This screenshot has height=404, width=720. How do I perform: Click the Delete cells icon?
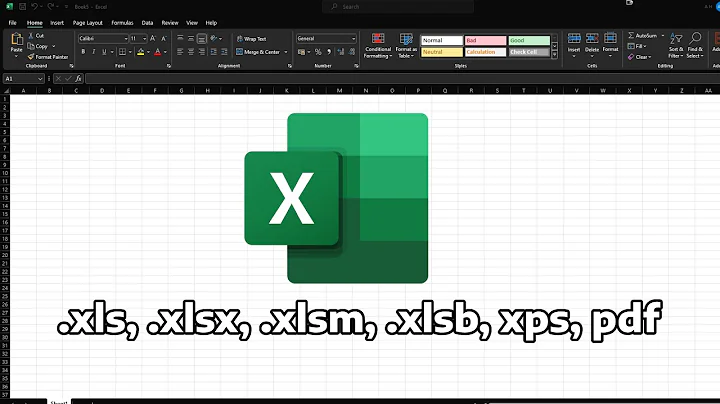[x=592, y=39]
